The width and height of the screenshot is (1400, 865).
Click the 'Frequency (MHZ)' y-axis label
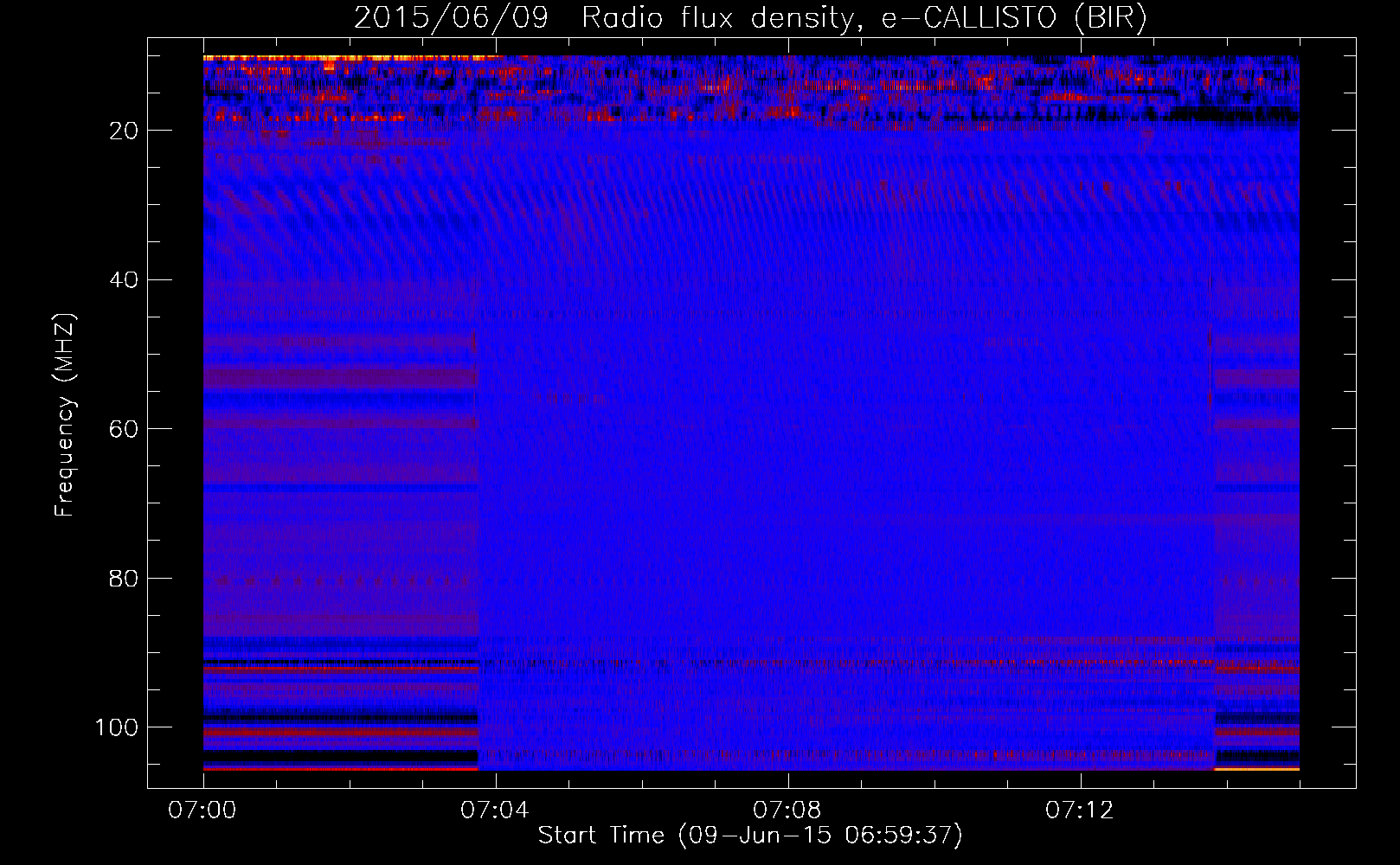[65, 414]
